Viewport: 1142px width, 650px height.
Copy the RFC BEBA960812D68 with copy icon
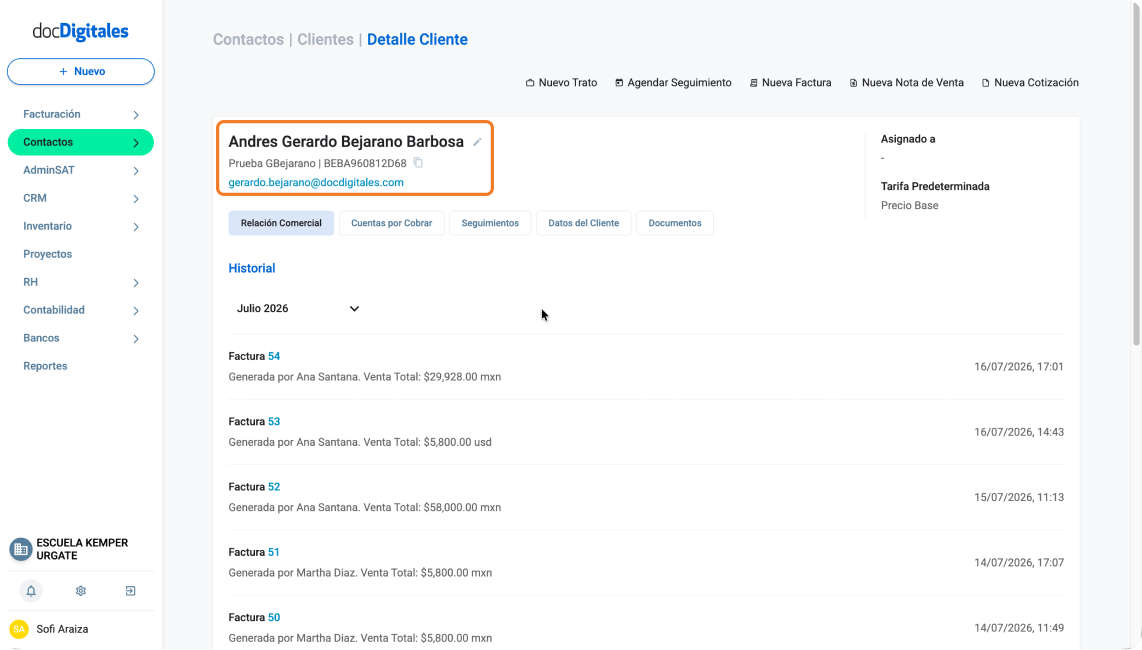(418, 162)
